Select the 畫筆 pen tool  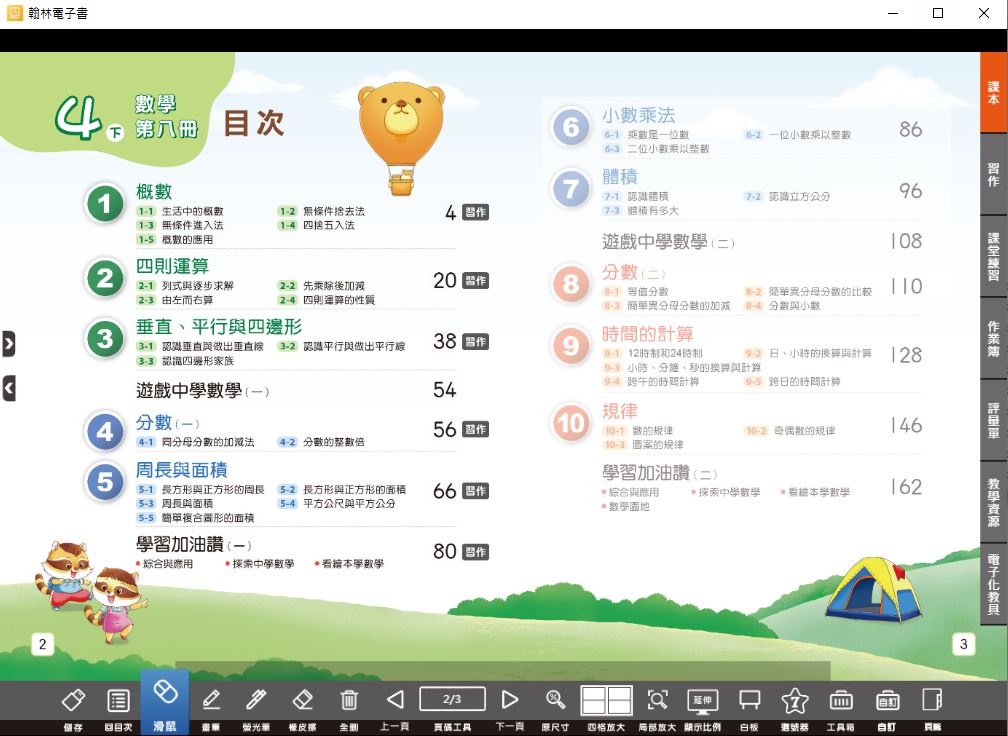coord(211,700)
